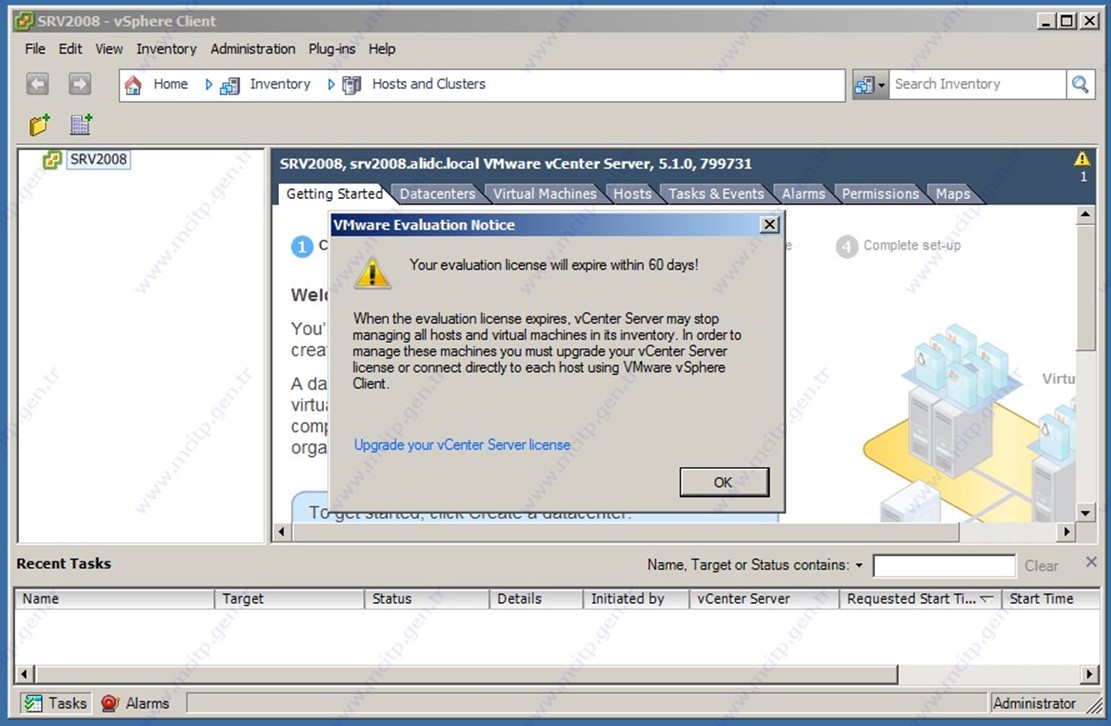Switch to the Maps tab
1111x726 pixels.
pyautogui.click(x=953, y=194)
